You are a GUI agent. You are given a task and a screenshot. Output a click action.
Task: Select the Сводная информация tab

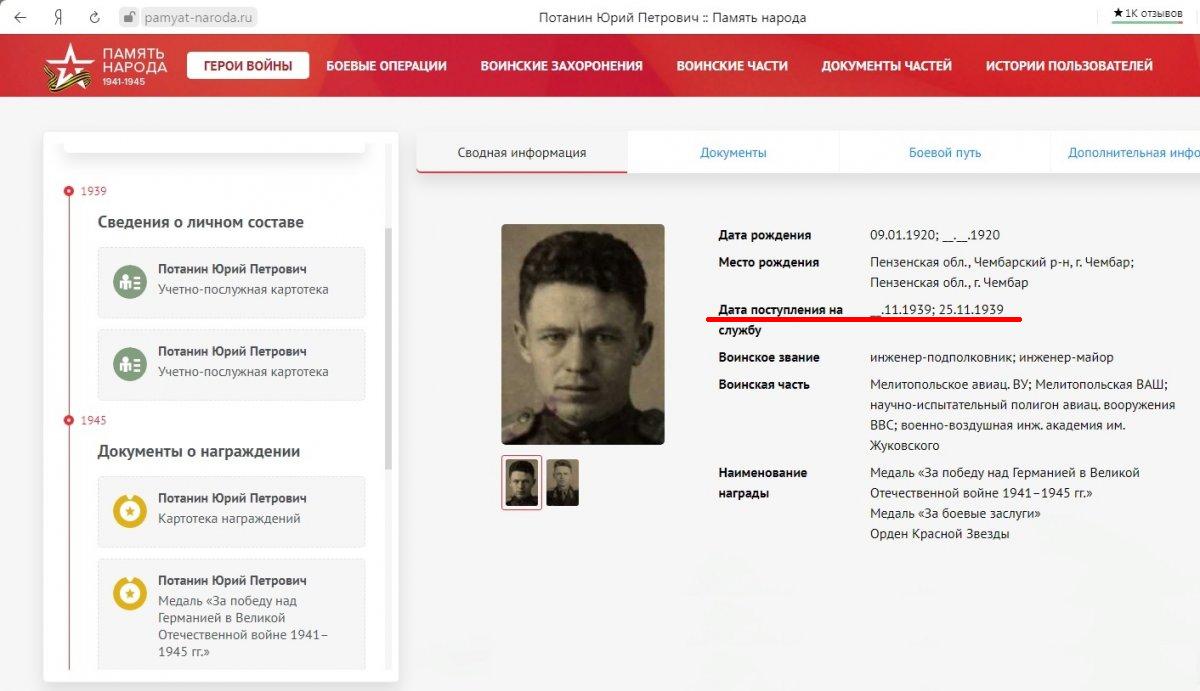[x=522, y=153]
